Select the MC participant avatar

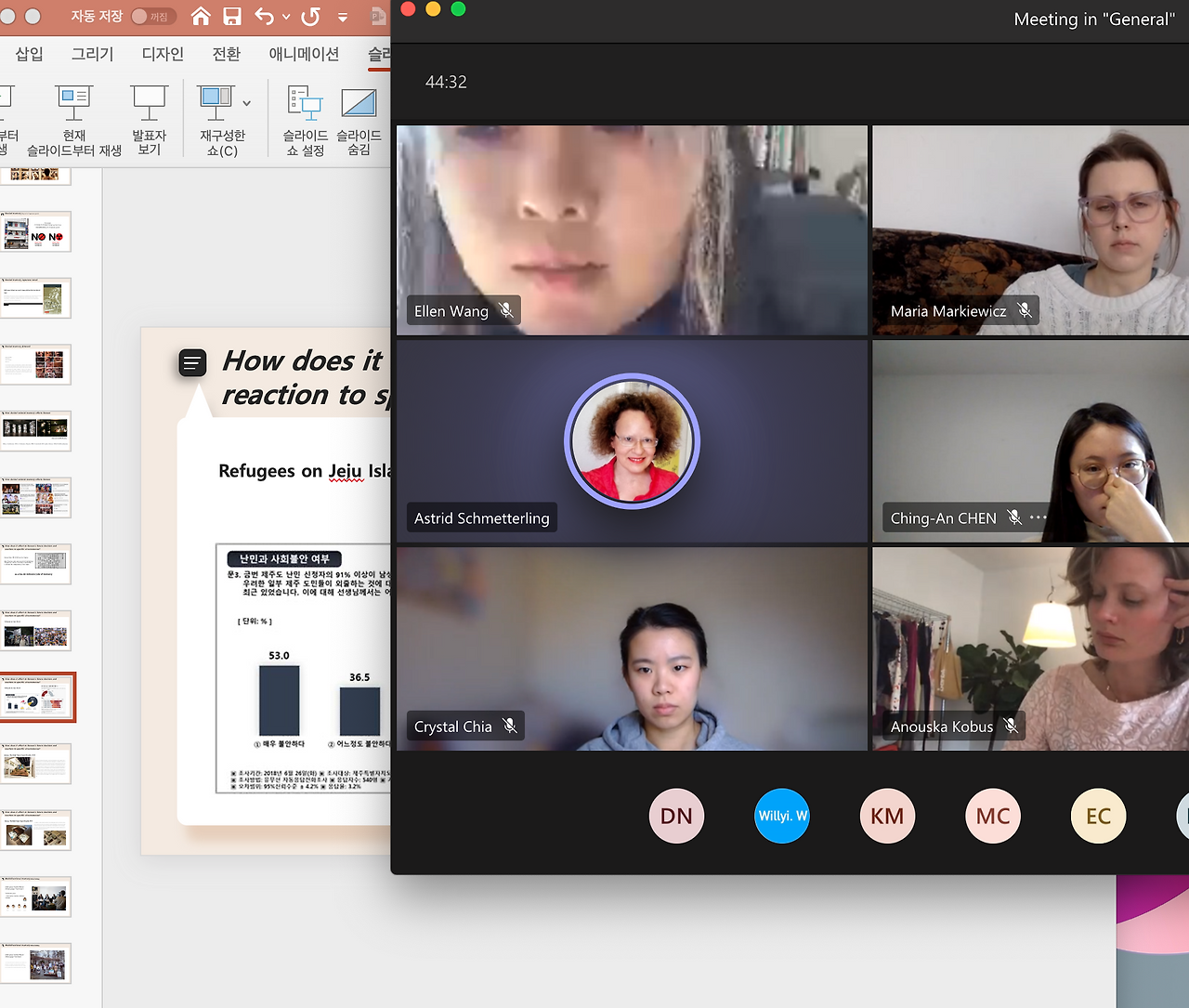click(x=993, y=816)
